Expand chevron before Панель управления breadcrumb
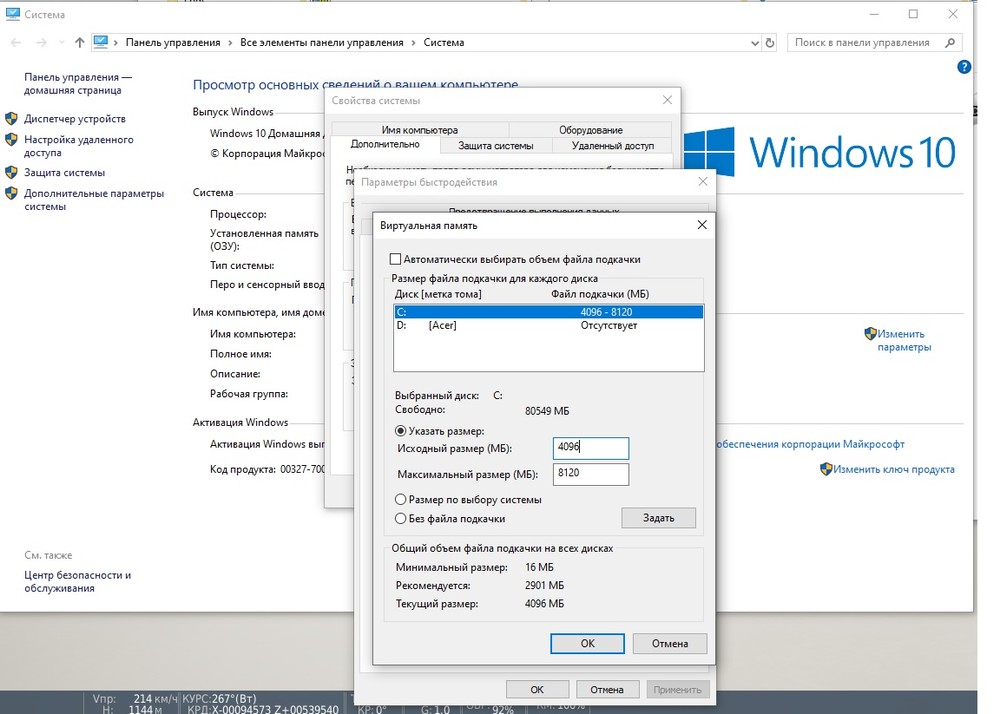The width and height of the screenshot is (1000, 714). click(116, 43)
